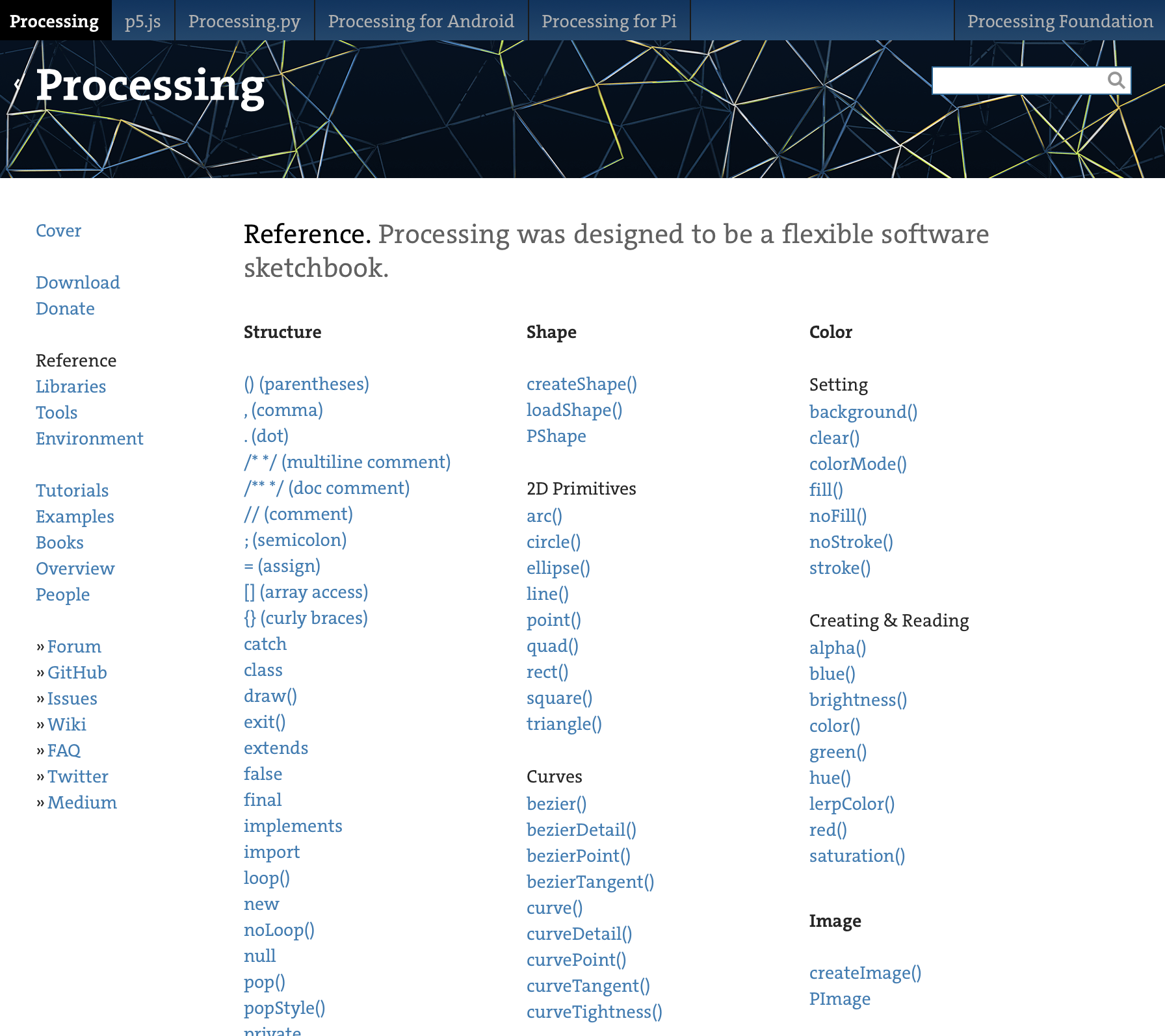Go to the Download page
Screen dimensions: 1165x1036
[78, 283]
